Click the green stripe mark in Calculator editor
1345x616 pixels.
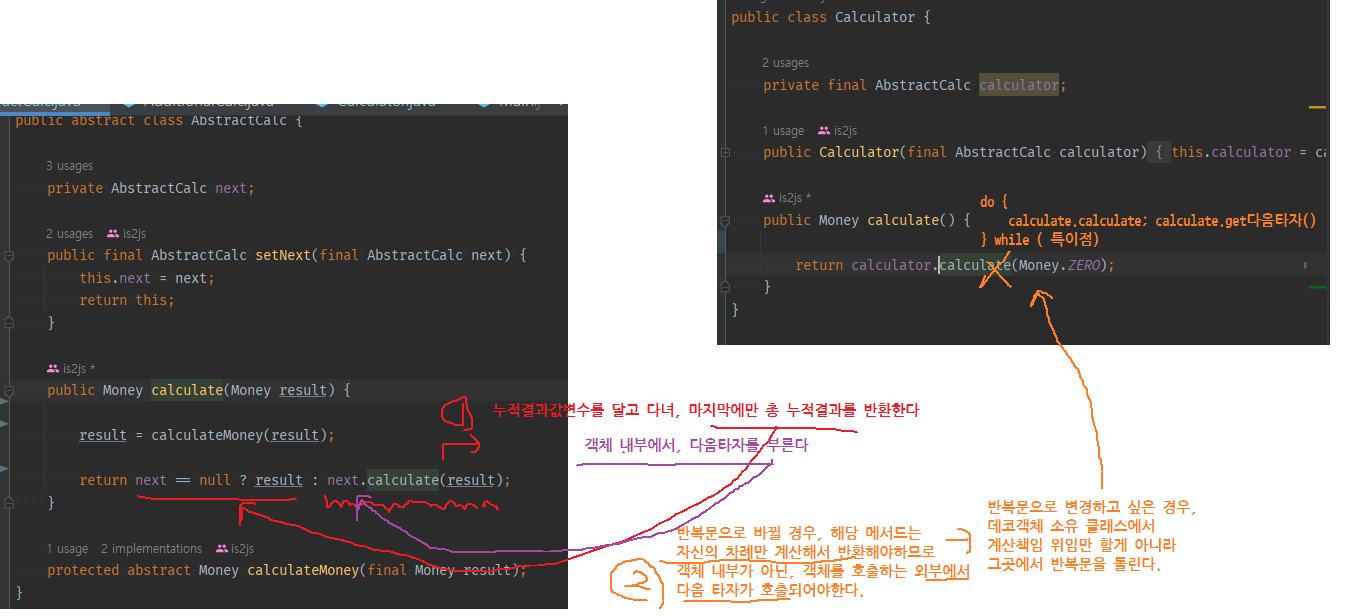pyautogui.click(x=1317, y=287)
